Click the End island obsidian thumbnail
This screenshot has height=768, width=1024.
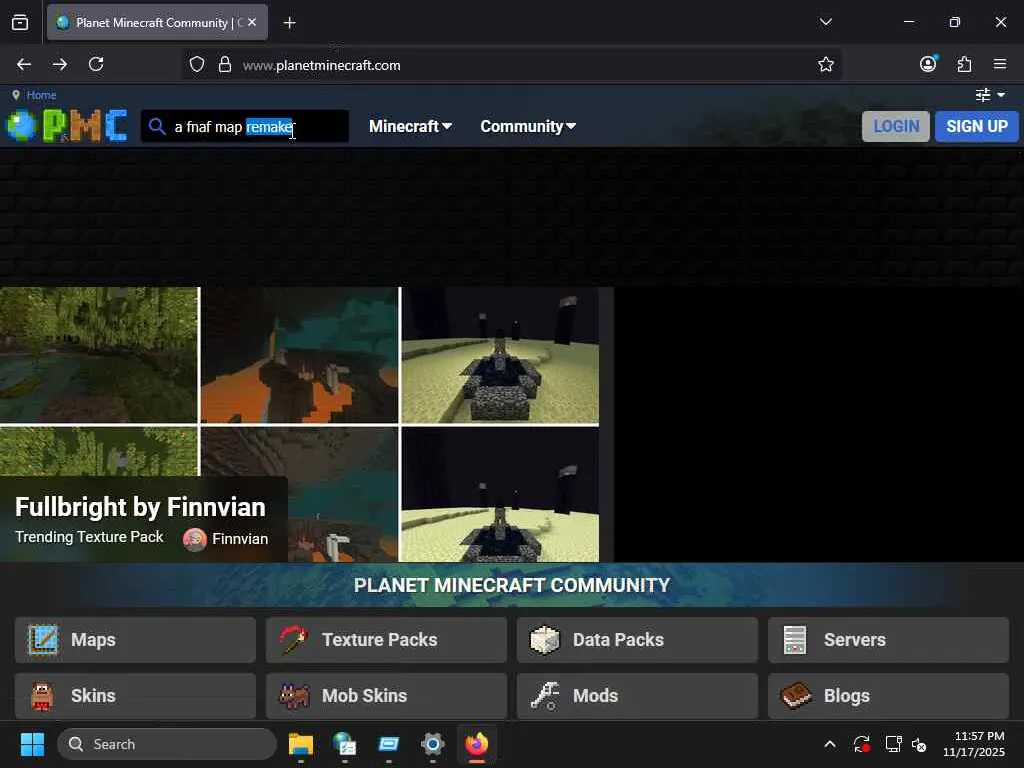(500, 356)
